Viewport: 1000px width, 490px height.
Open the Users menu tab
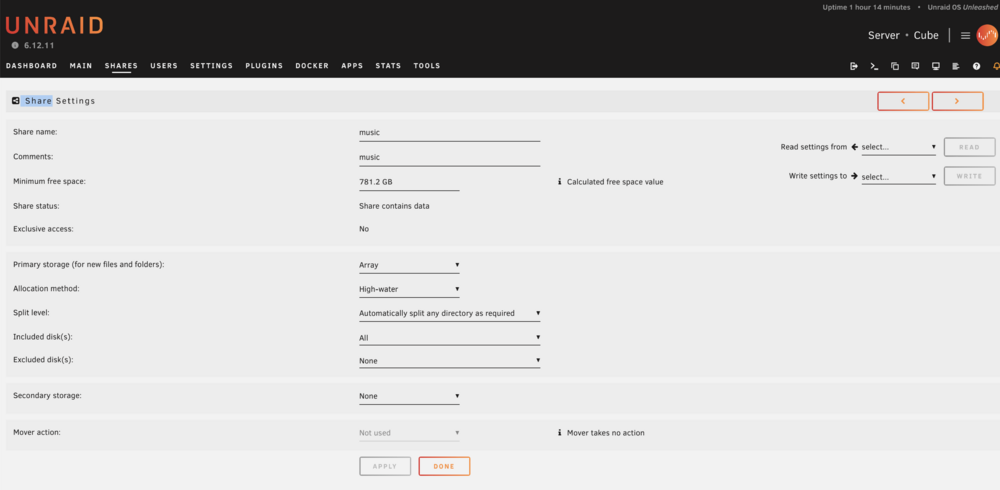click(164, 66)
